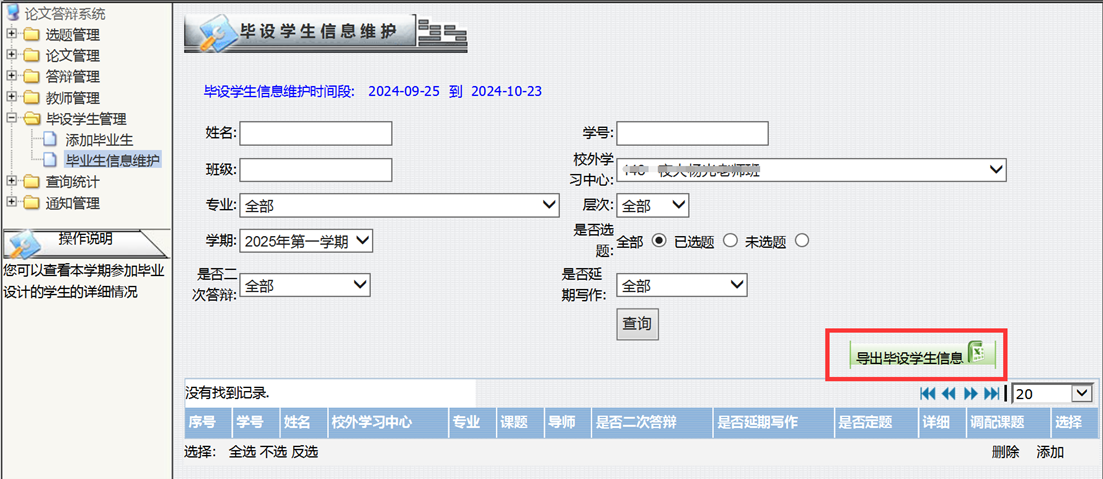
Task: Expand the 选题管理 tree node plus sign
Action: 11,35
